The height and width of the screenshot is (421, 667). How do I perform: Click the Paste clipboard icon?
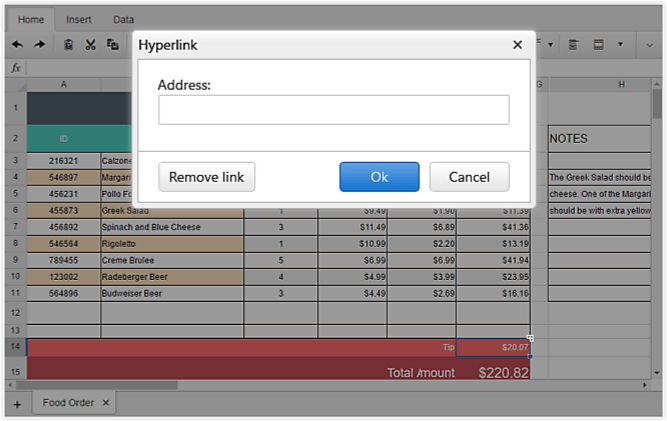point(68,44)
